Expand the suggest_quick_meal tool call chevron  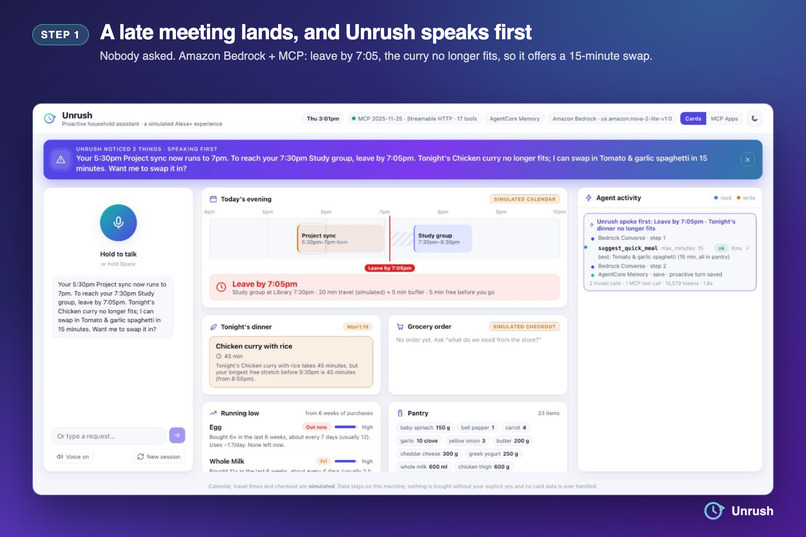click(747, 248)
